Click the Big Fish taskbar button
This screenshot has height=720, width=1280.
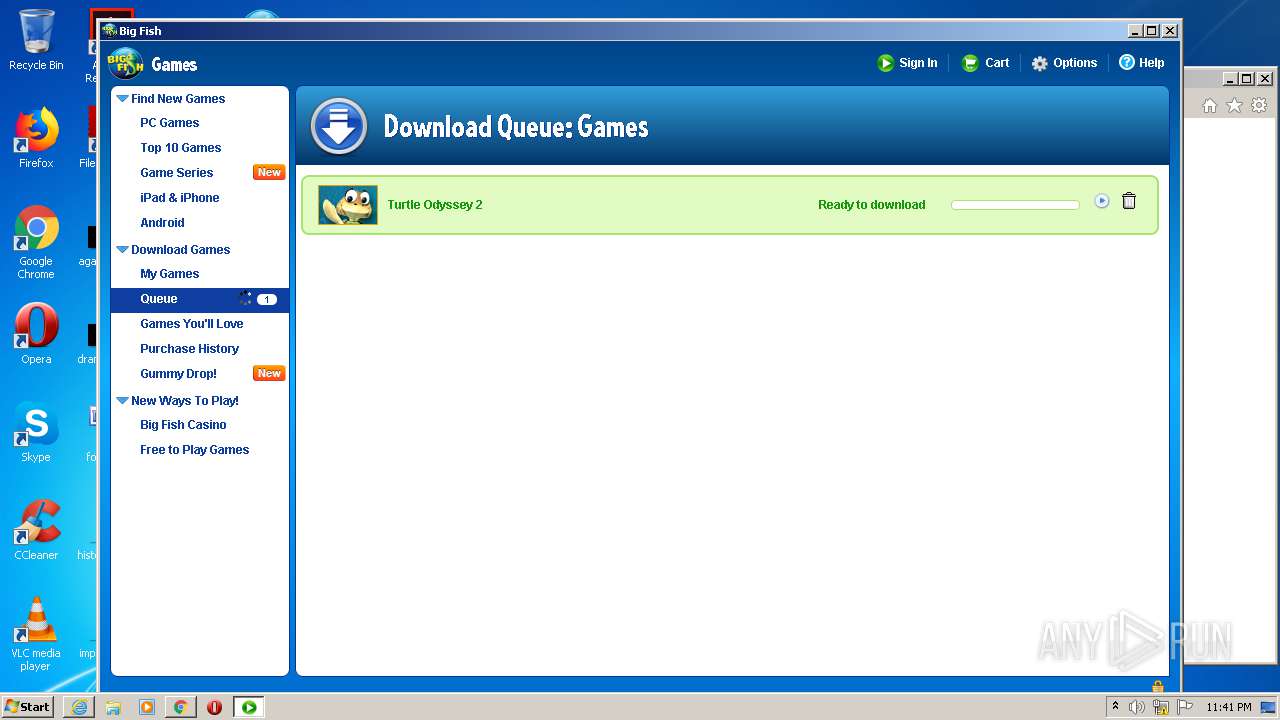(x=249, y=707)
